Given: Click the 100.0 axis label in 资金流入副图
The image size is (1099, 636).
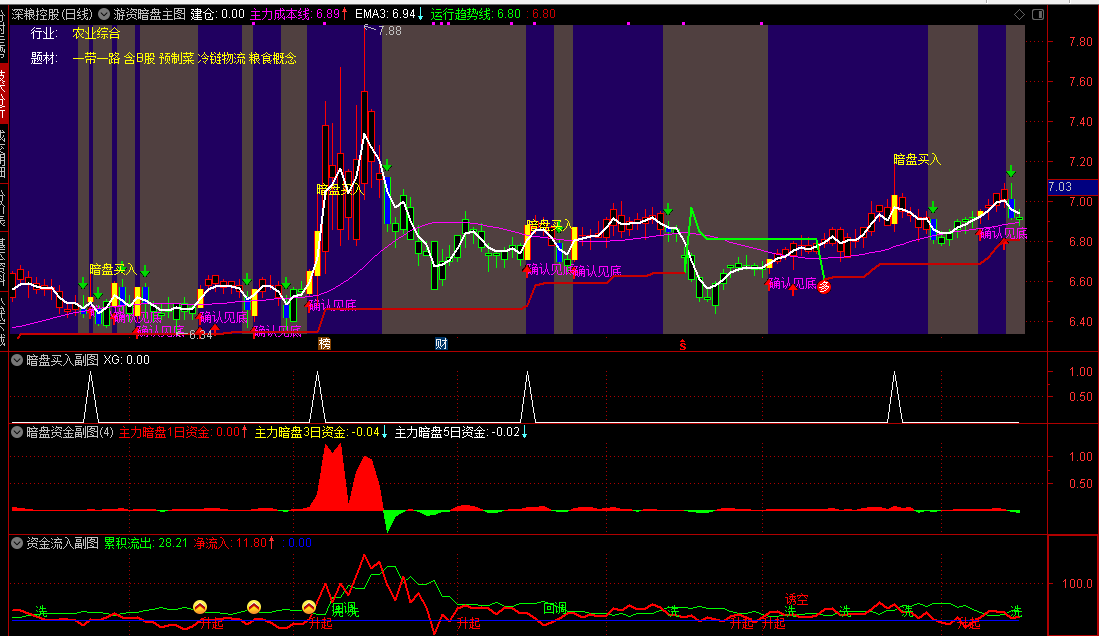Looking at the screenshot, I should pos(1077,583).
